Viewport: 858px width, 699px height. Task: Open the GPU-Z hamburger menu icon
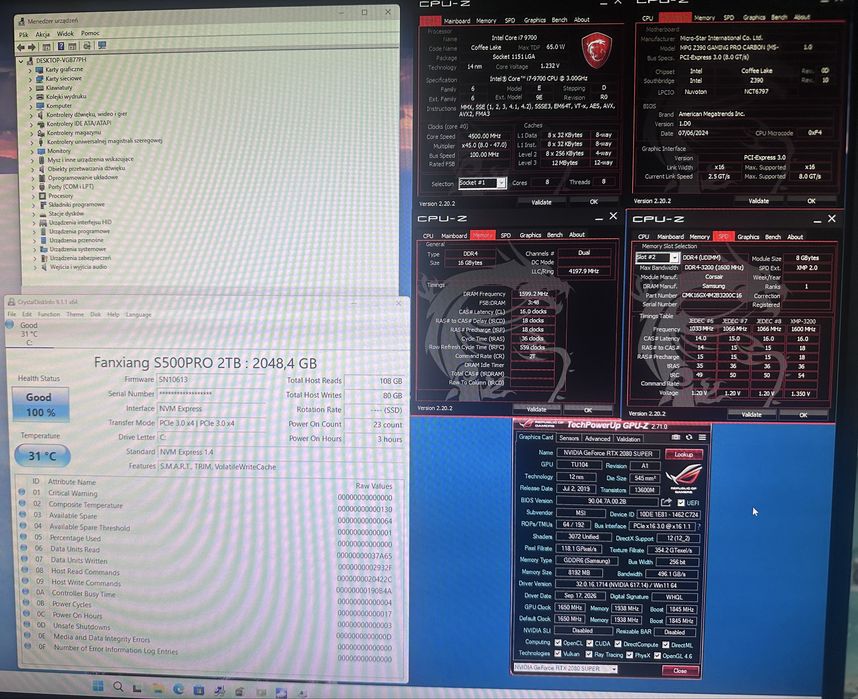tap(702, 437)
